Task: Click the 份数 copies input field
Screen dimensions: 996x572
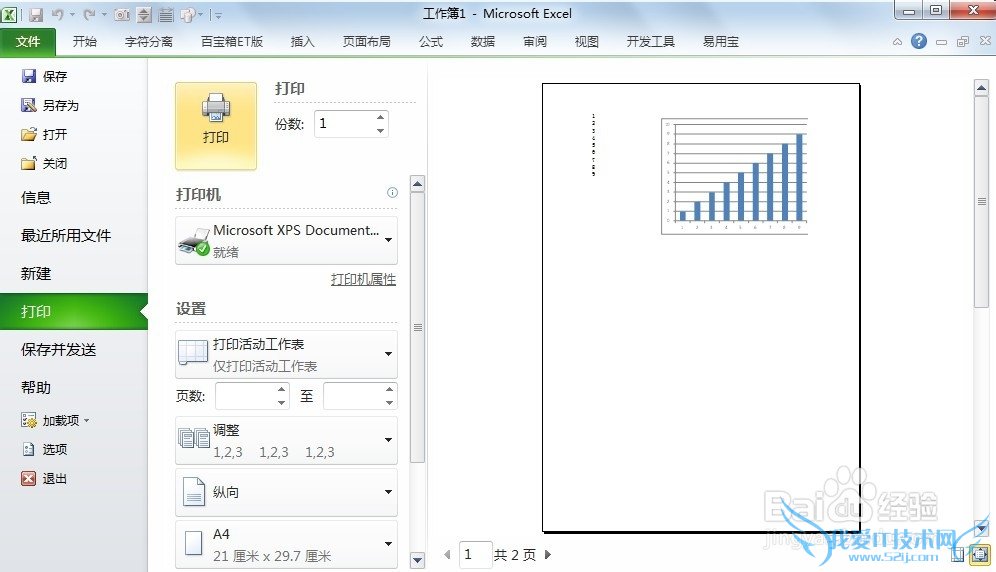Action: click(x=344, y=124)
